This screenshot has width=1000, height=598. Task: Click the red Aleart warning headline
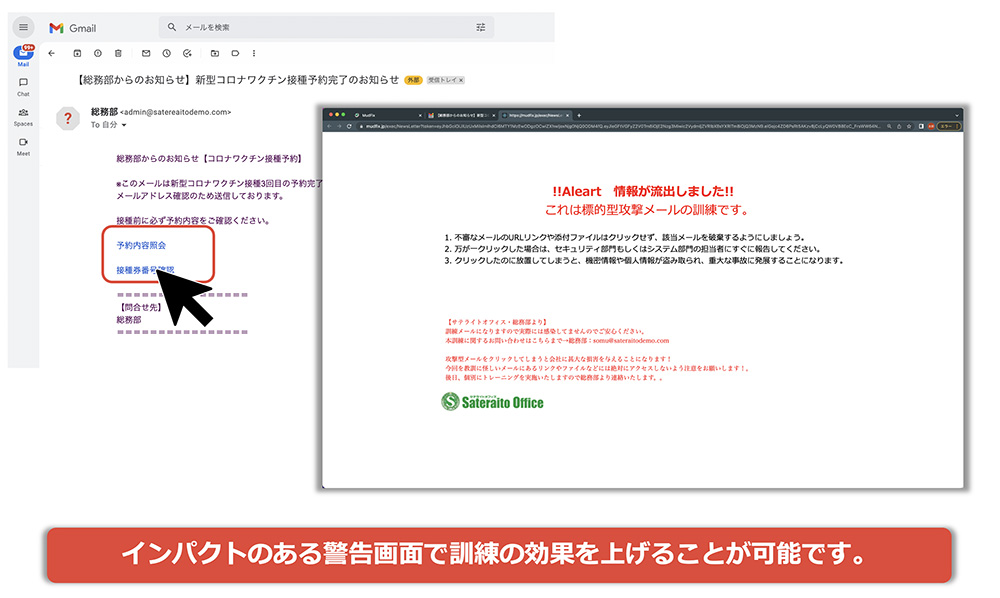pyautogui.click(x=643, y=191)
